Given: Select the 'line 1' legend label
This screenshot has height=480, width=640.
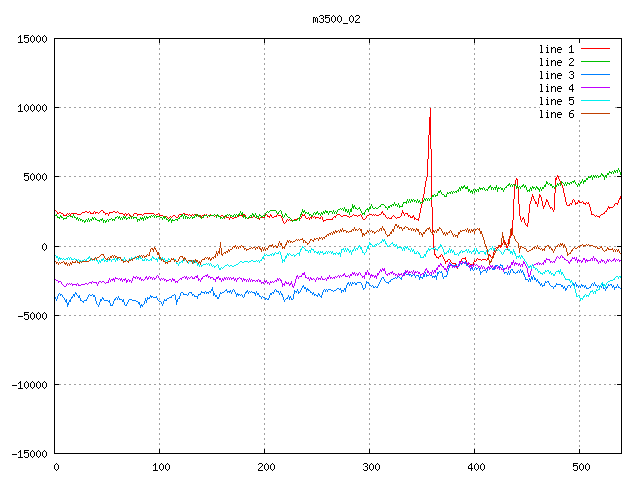Looking at the screenshot, I should coord(556,49).
